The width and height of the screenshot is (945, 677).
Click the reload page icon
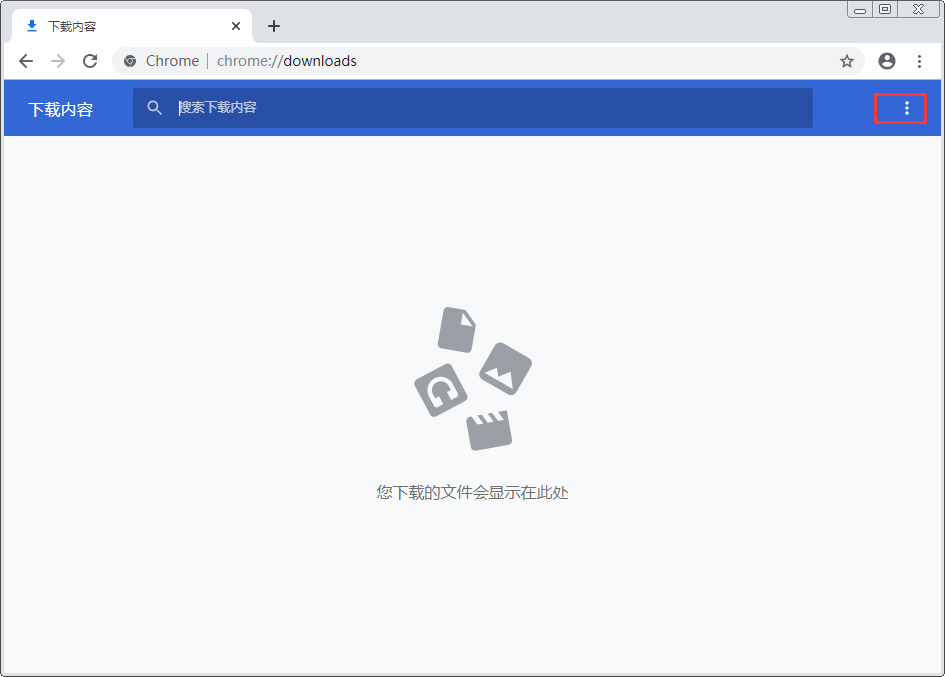click(90, 61)
